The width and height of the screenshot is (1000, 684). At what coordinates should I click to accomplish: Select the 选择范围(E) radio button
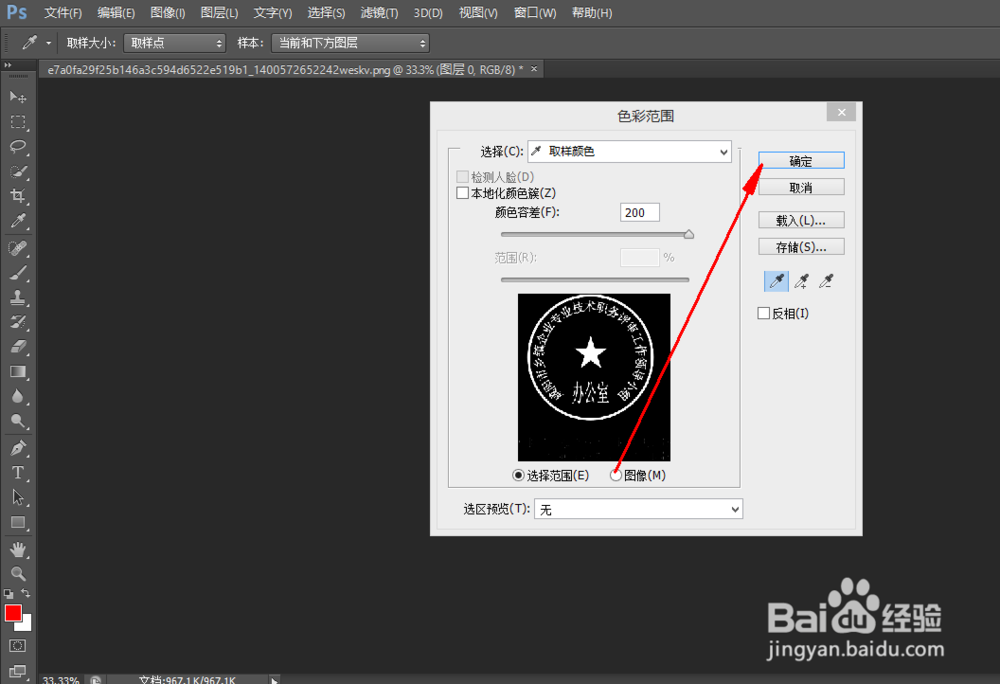point(518,476)
